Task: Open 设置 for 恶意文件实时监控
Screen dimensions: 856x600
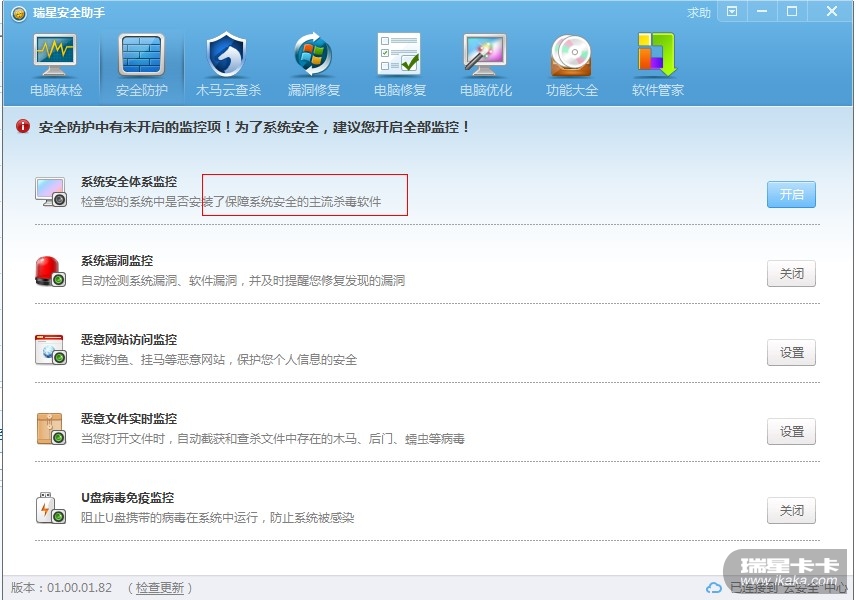Action: tap(791, 431)
